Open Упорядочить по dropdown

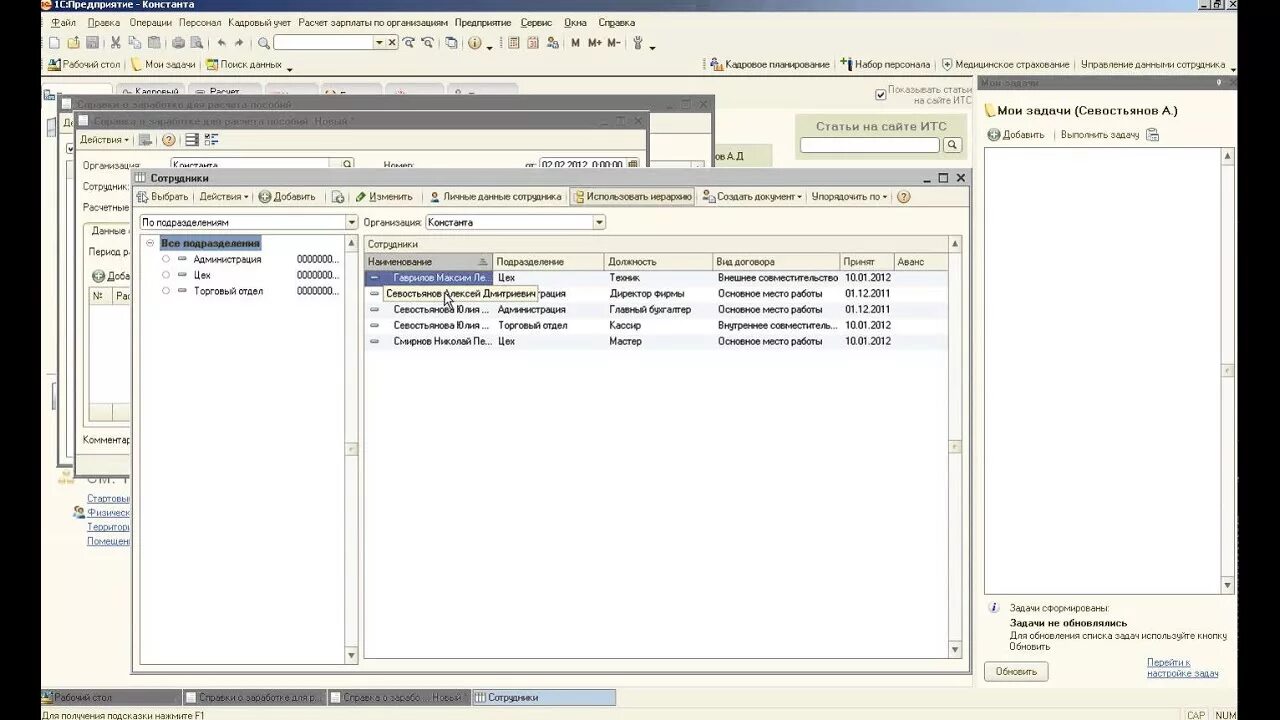pos(849,197)
